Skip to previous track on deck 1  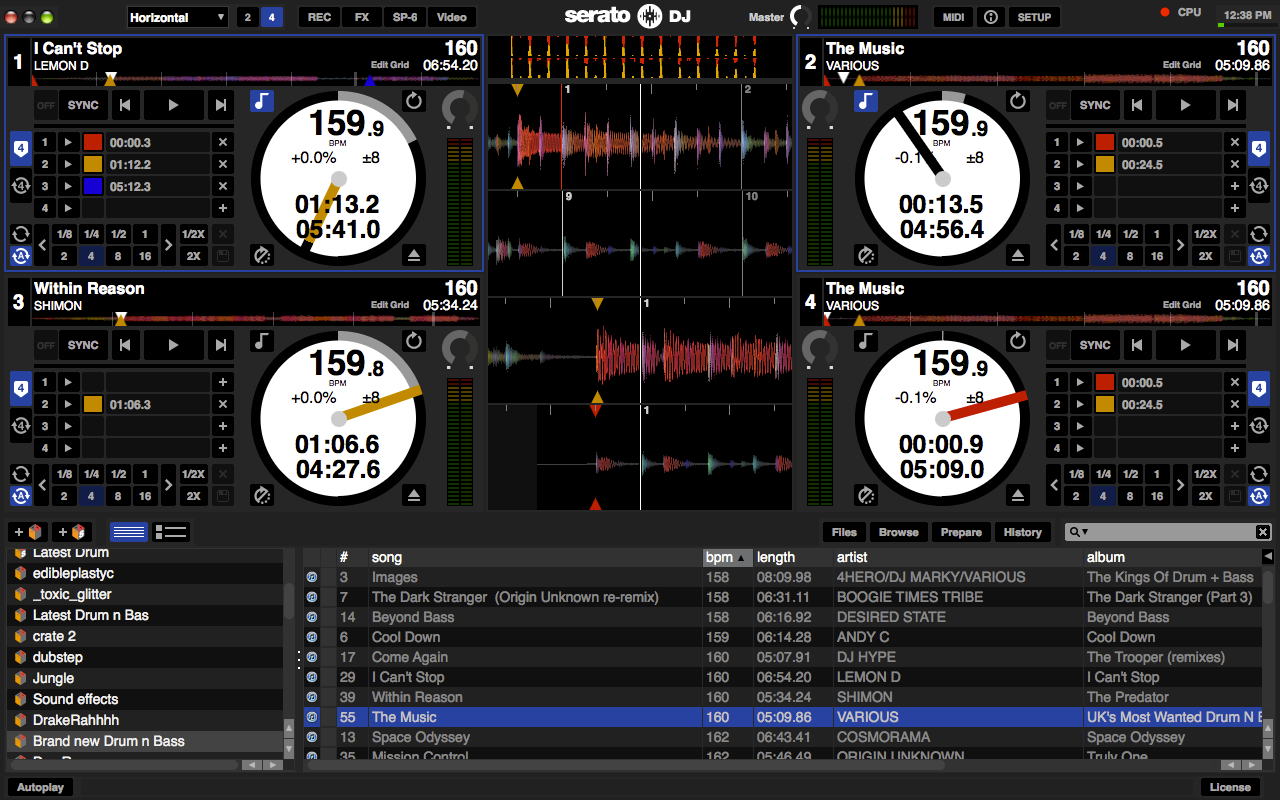tap(125, 105)
